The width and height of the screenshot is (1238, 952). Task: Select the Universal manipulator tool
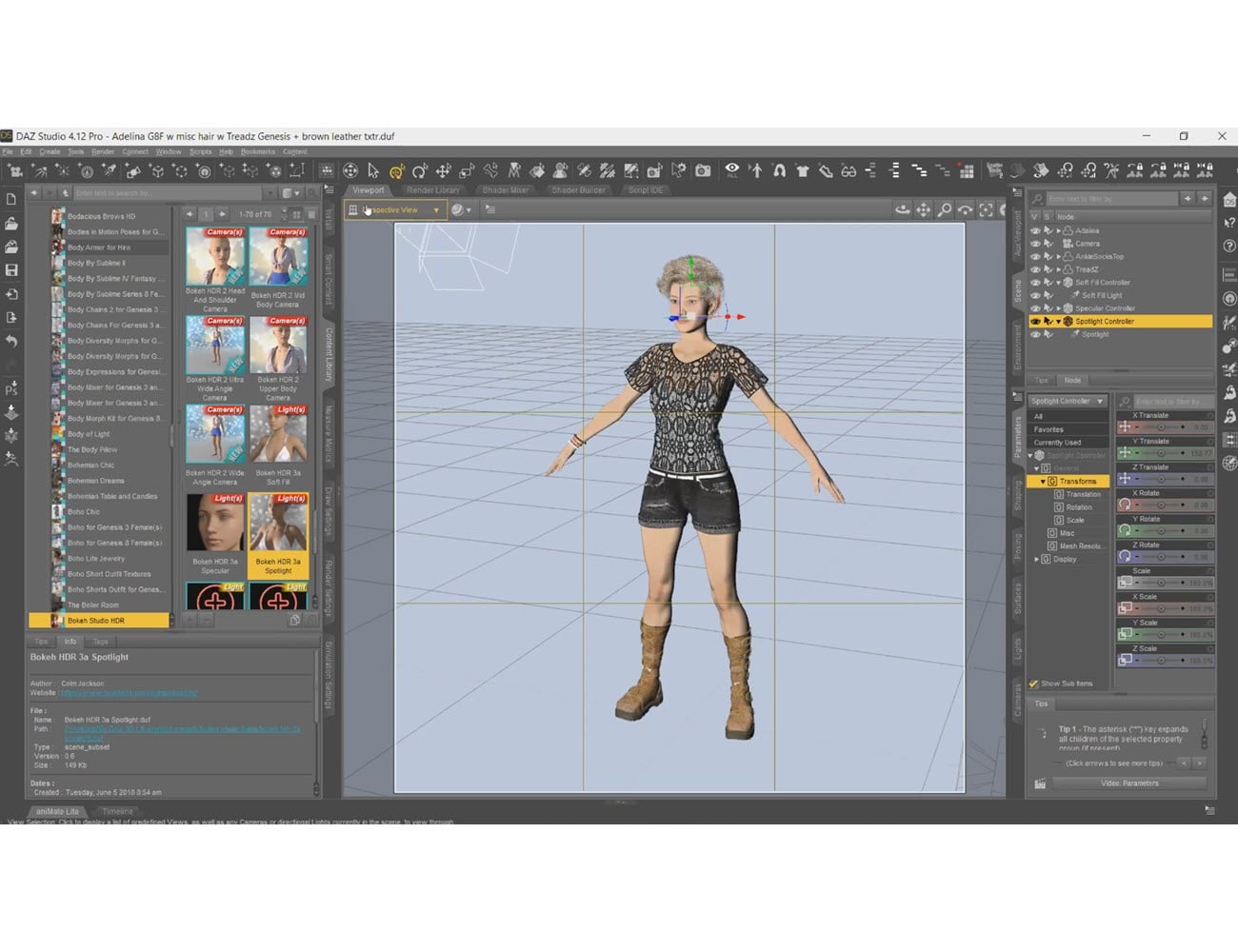click(397, 171)
